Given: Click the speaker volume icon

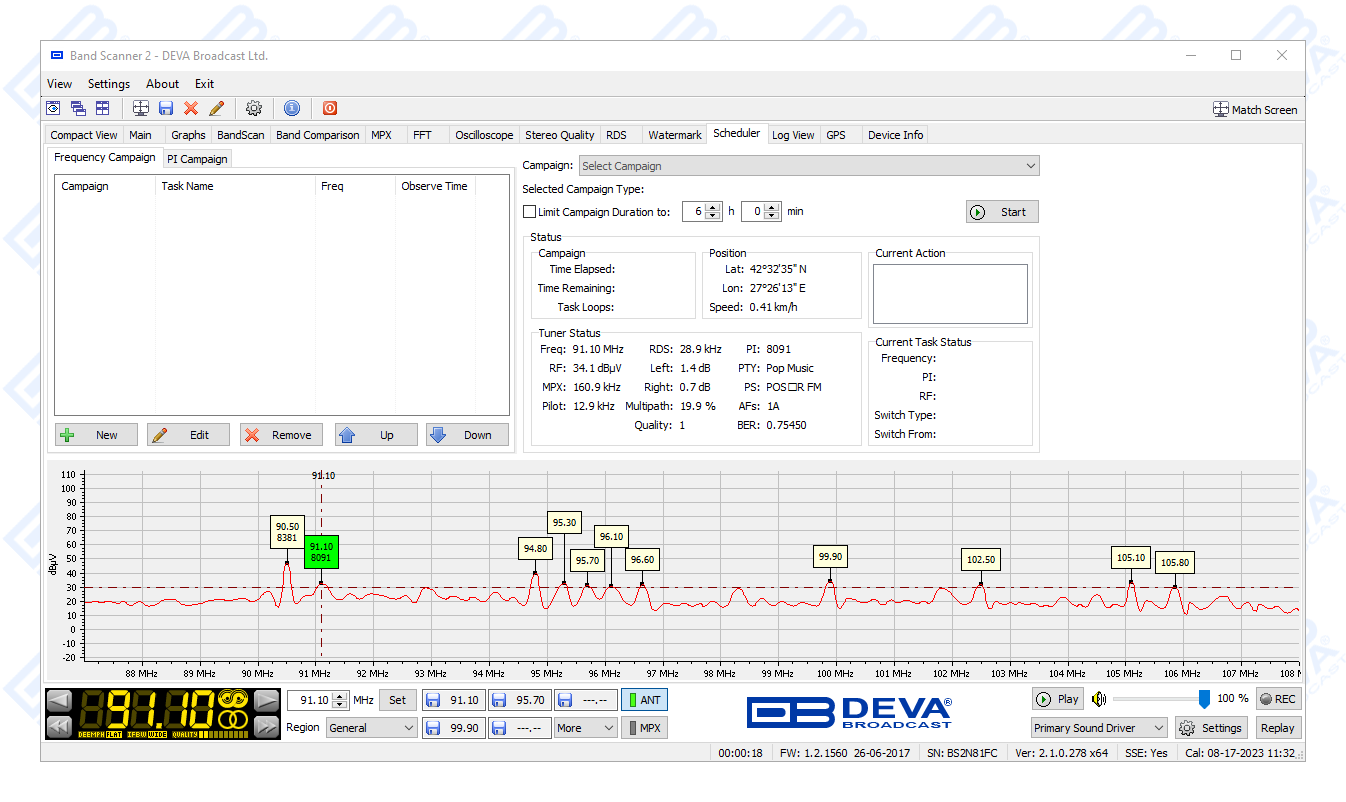Looking at the screenshot, I should [1099, 699].
